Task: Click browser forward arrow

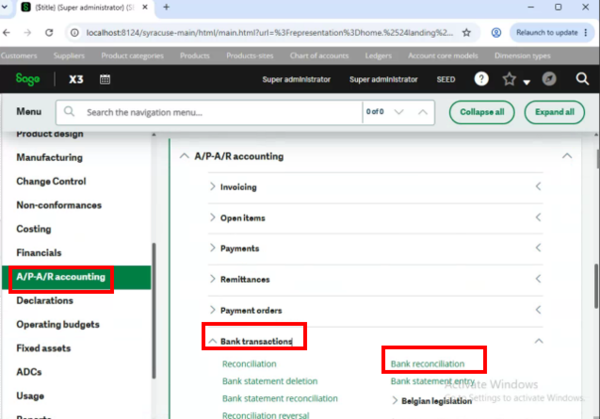Action: click(x=27, y=33)
